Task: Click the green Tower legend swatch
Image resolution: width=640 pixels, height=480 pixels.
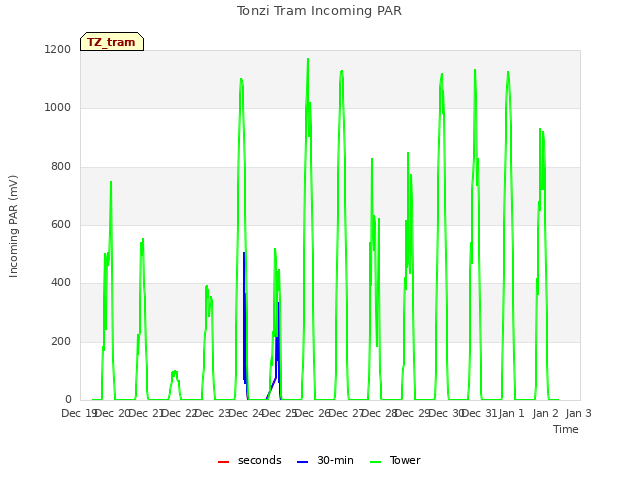Action: click(x=375, y=462)
